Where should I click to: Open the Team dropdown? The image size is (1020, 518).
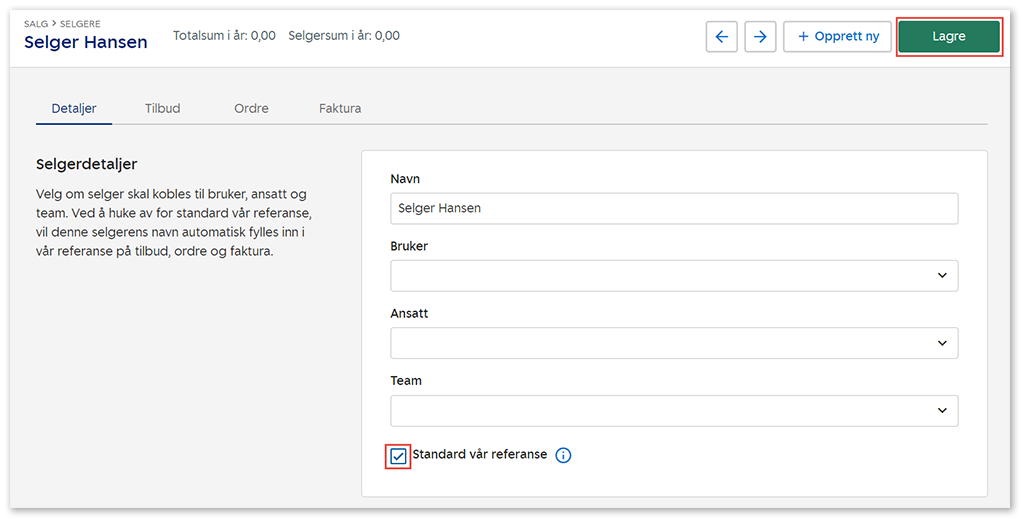pyautogui.click(x=673, y=411)
